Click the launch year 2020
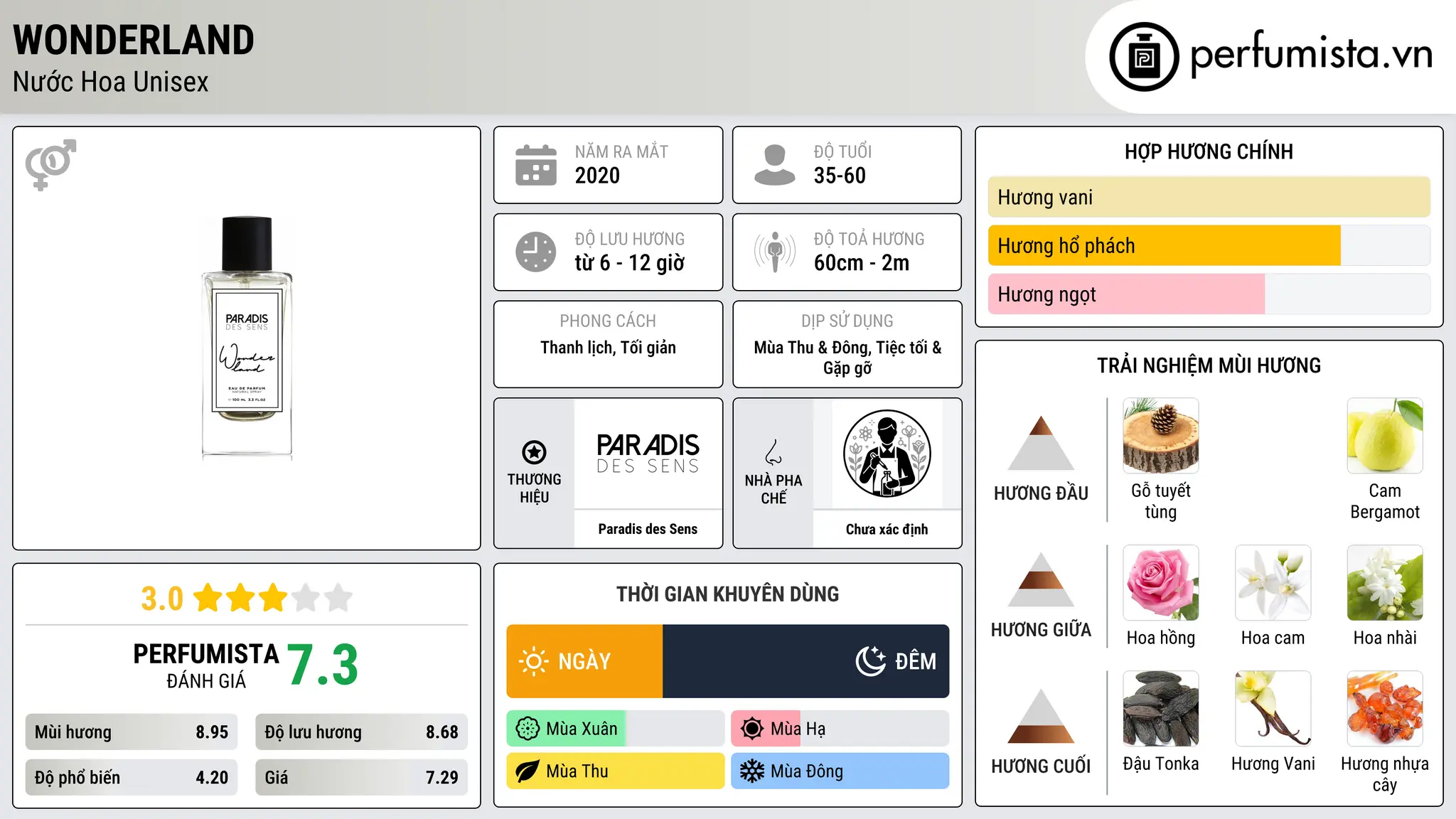The image size is (1456, 819). tap(597, 176)
